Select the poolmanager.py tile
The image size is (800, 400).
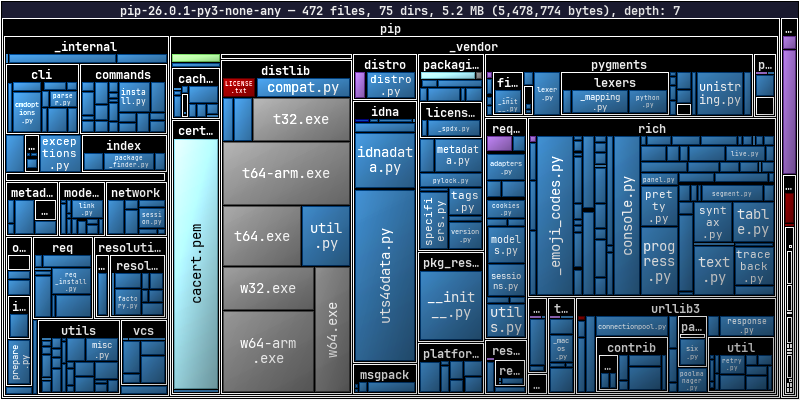(692, 380)
